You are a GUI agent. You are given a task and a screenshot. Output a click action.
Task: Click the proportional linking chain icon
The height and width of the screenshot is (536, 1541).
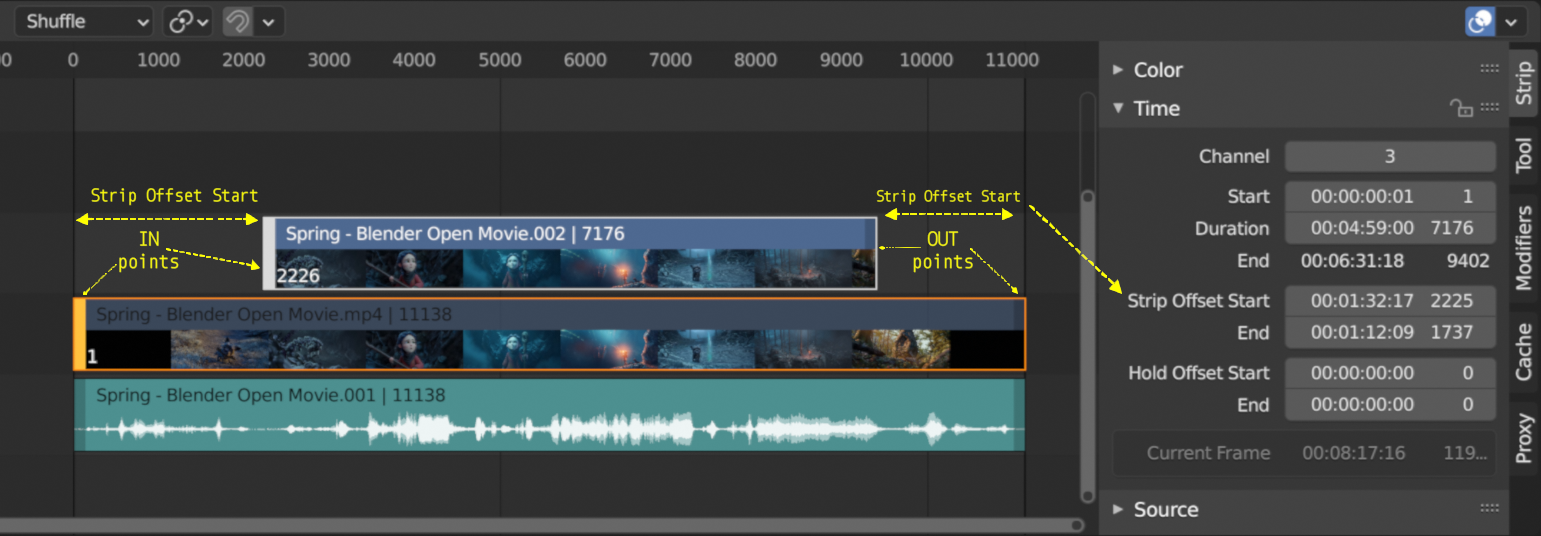187,21
